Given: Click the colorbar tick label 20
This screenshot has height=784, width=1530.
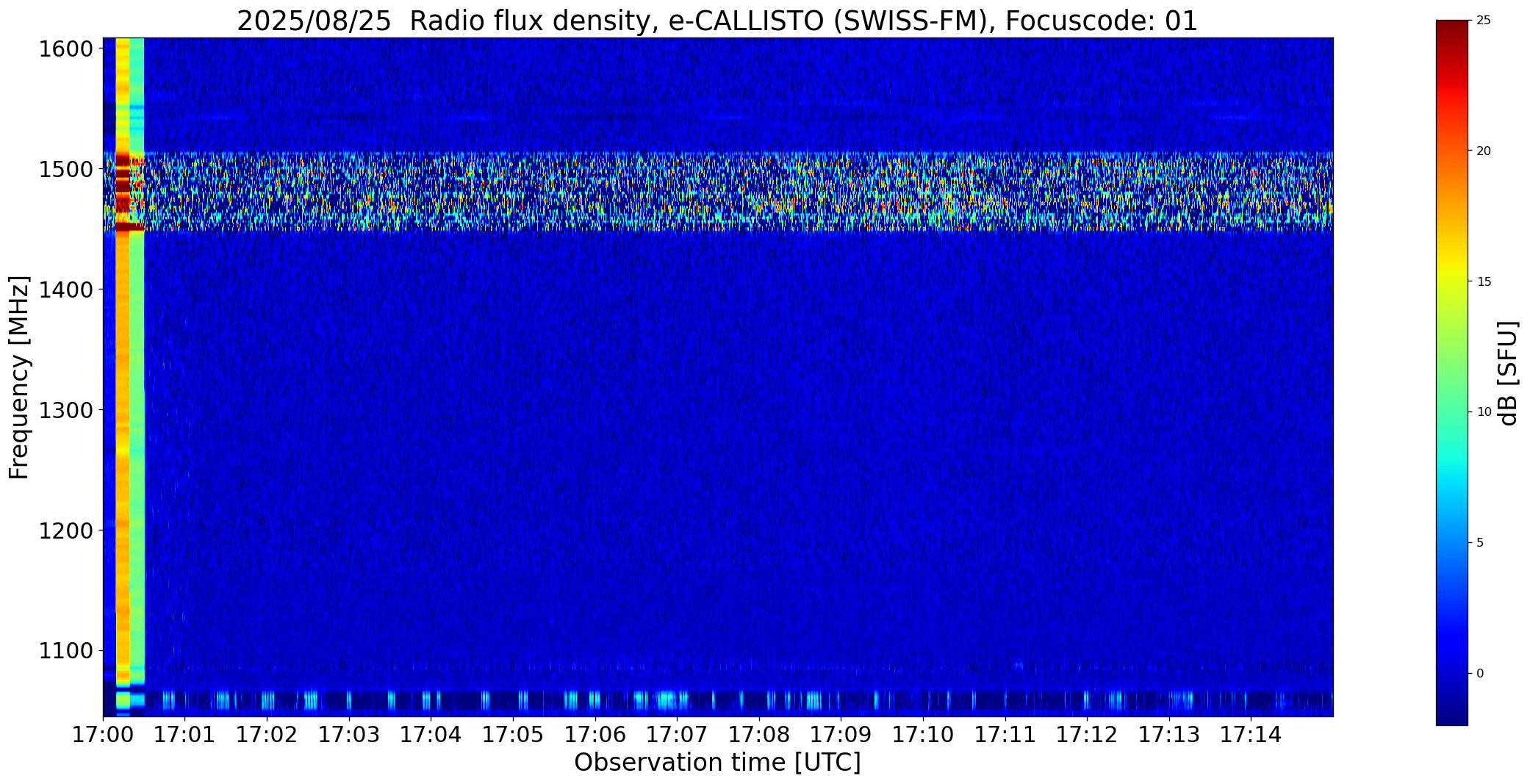Looking at the screenshot, I should [1483, 151].
